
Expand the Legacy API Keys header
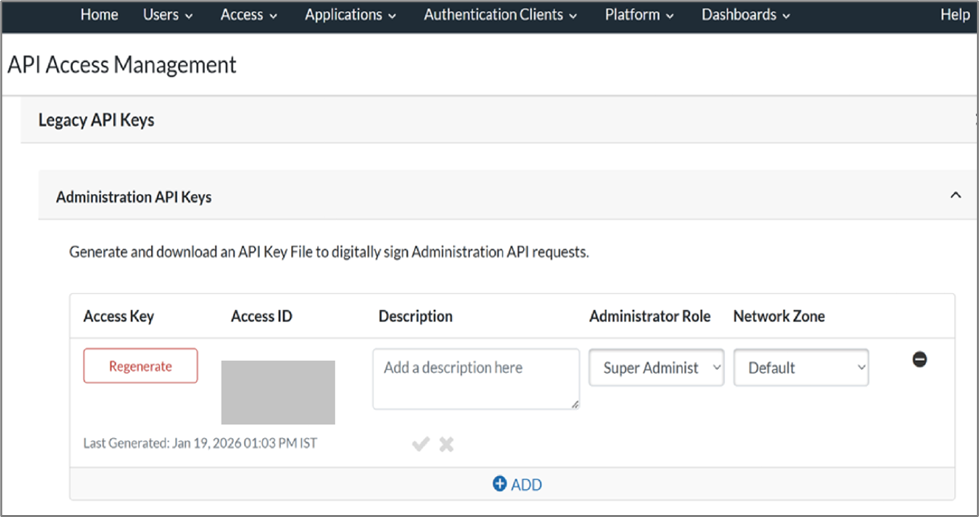tap(96, 120)
